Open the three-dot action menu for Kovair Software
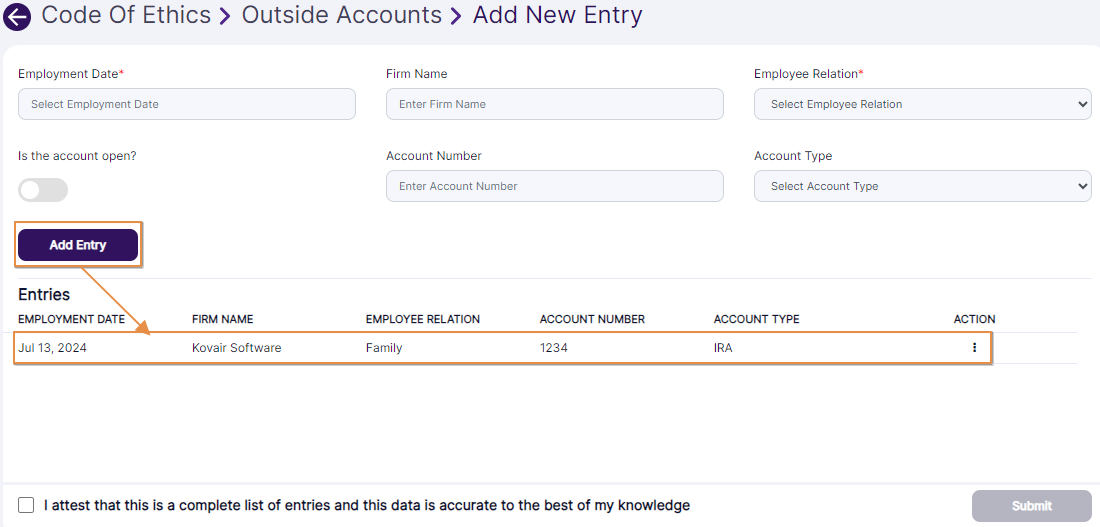 click(974, 348)
